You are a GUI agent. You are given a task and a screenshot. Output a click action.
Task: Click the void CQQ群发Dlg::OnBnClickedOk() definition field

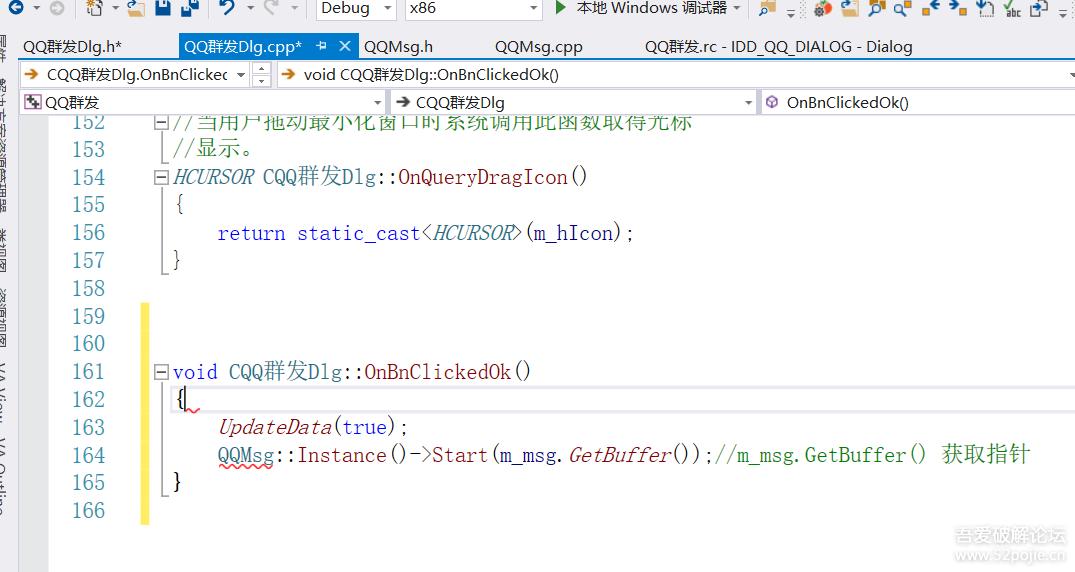click(675, 75)
